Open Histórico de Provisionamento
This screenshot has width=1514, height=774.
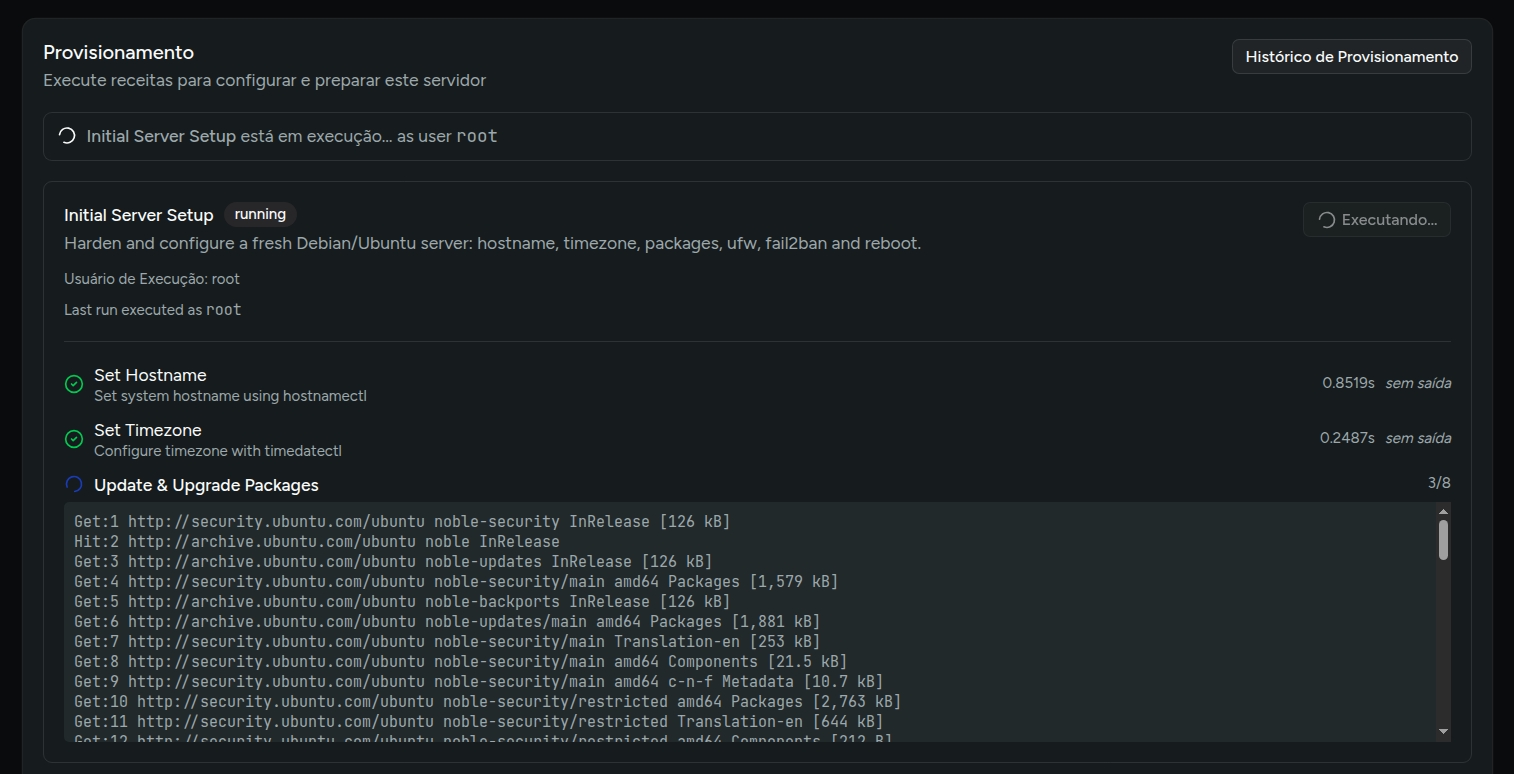(x=1351, y=57)
